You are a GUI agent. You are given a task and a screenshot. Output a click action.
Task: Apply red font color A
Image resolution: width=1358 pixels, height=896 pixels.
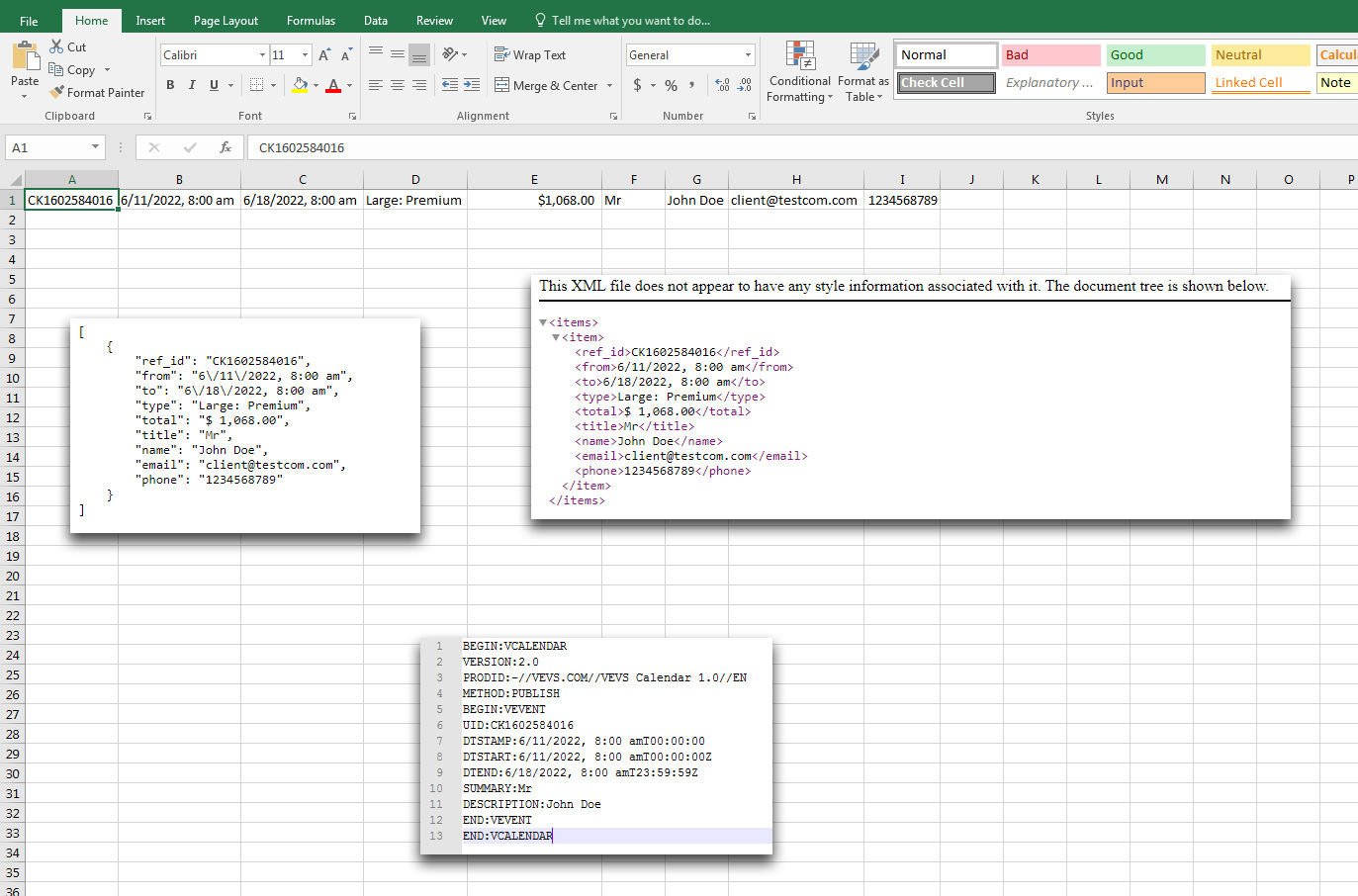[333, 85]
